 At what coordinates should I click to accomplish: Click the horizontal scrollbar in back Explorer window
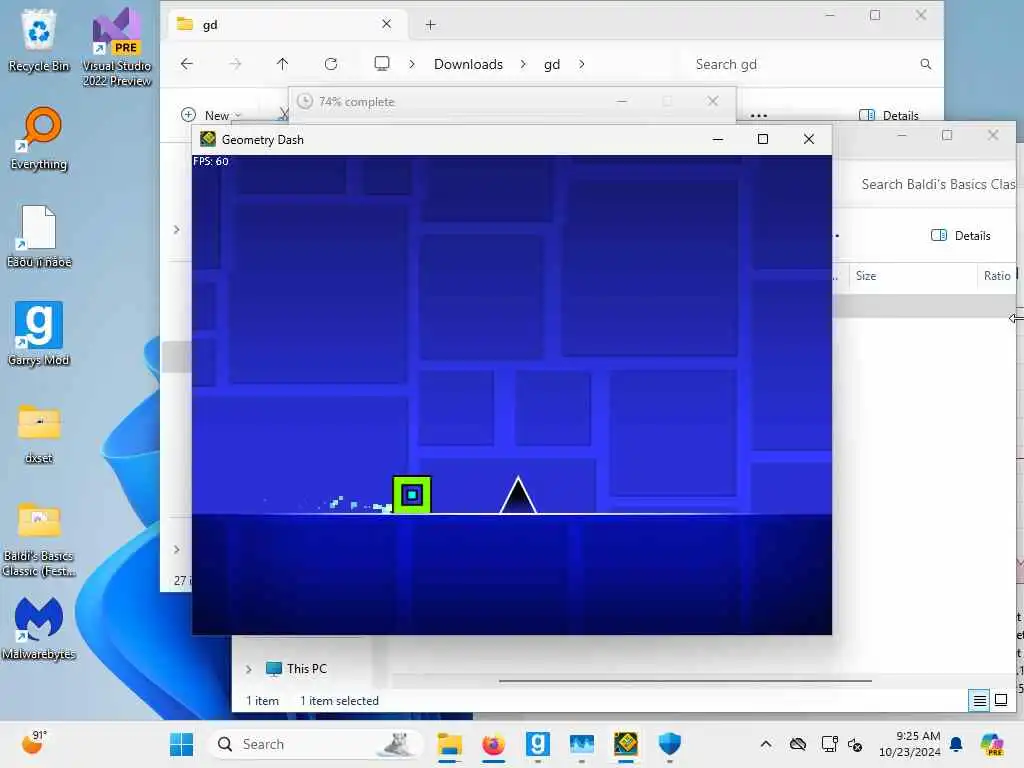(685, 680)
